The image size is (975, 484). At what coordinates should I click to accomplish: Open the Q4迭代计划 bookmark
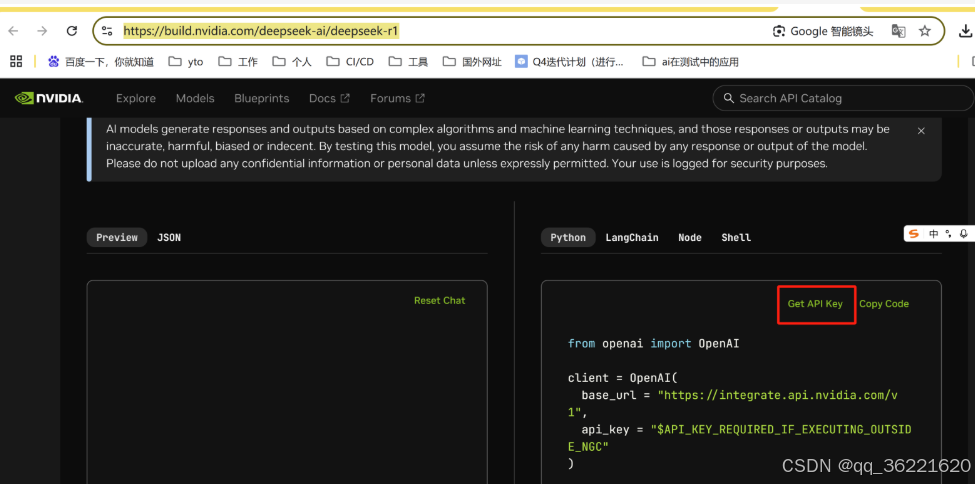coord(570,62)
